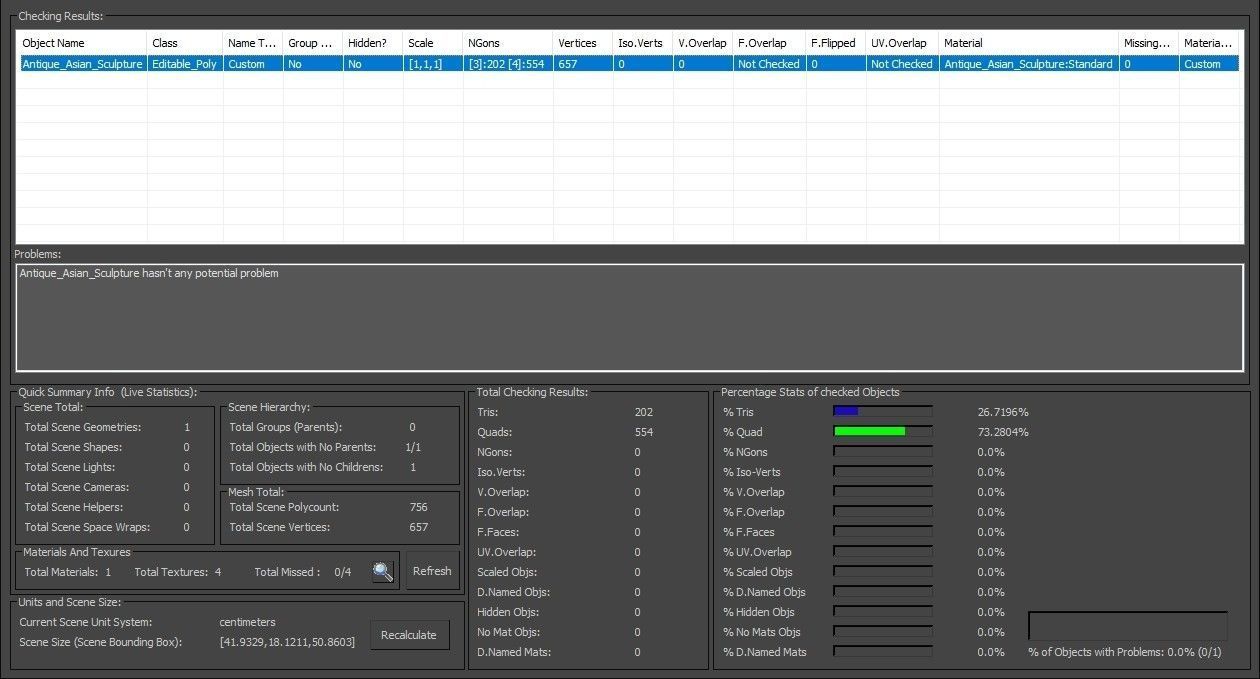Click the % NGons progress bar
Screen dimensions: 1260x679
point(883,452)
